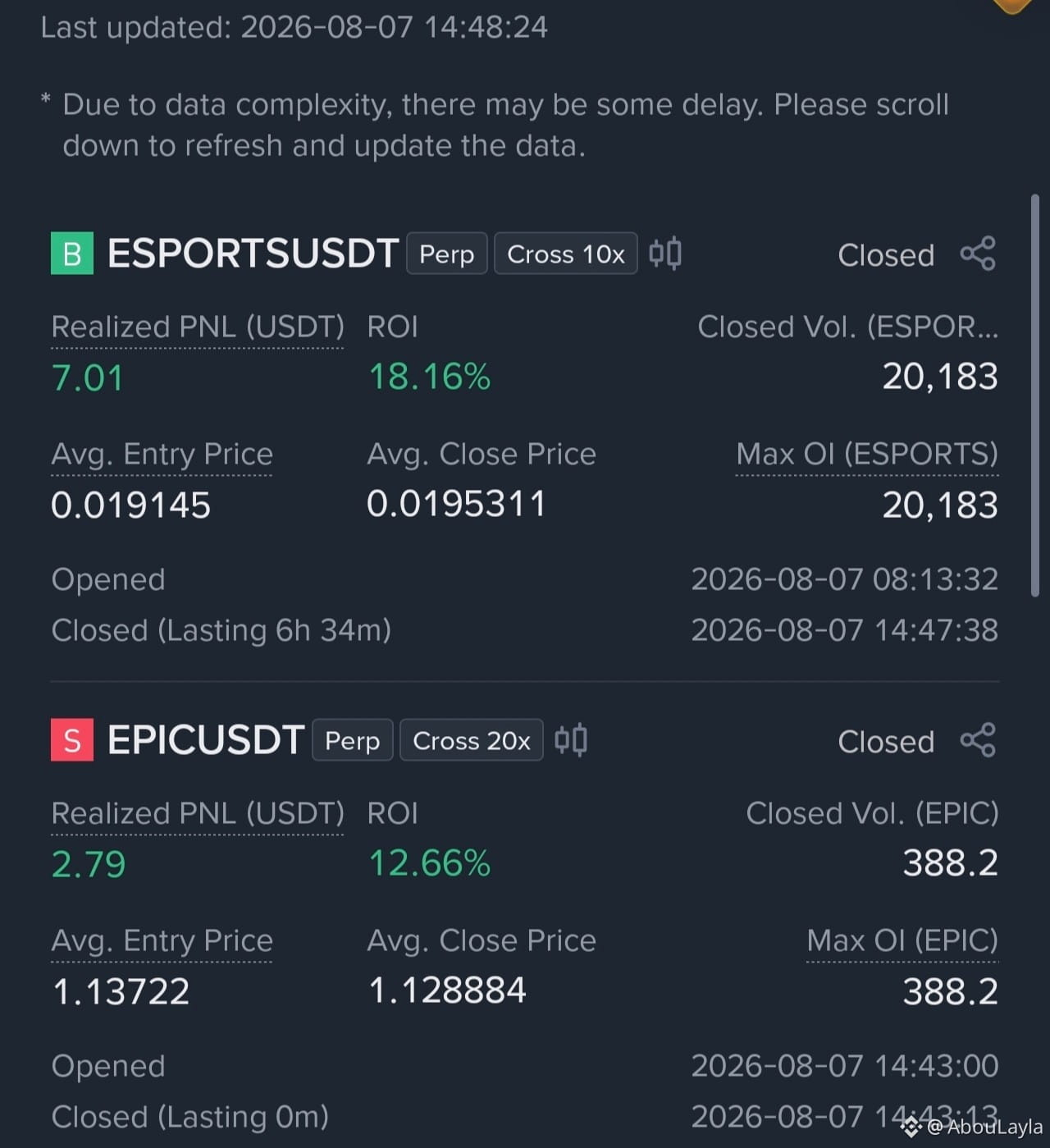
Task: Show Max OI (ESPORTS) tooltip
Action: [x=867, y=455]
